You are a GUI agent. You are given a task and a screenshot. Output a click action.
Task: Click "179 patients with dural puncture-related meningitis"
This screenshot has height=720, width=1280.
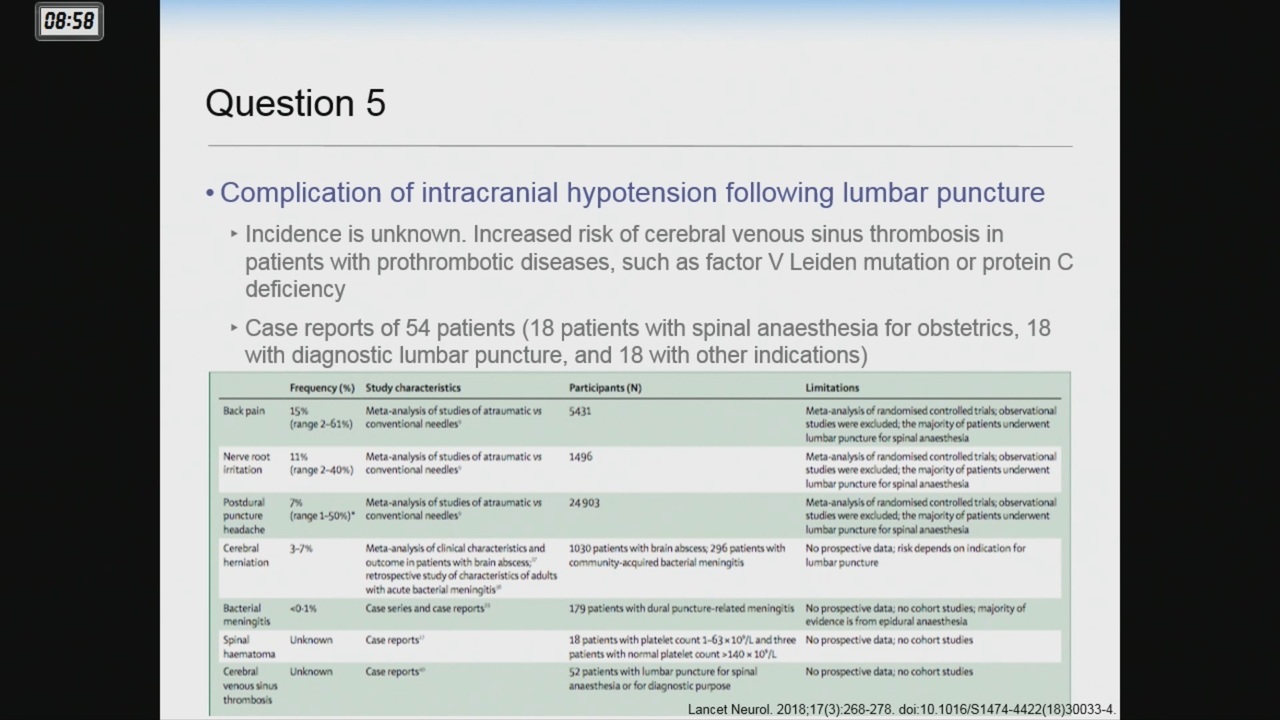coord(681,608)
